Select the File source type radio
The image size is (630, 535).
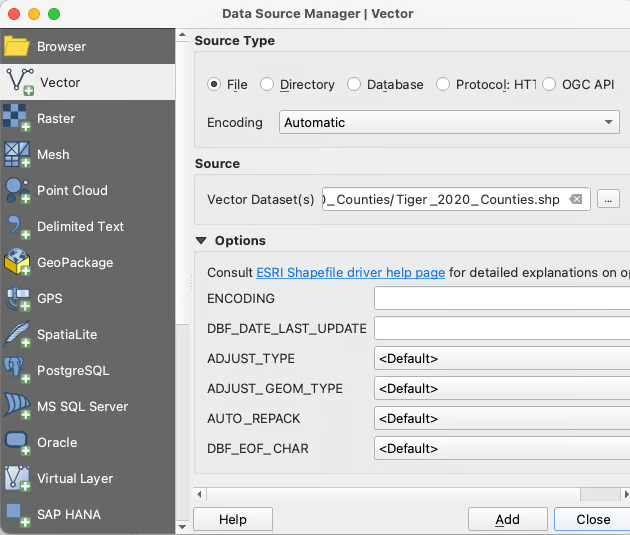(x=214, y=84)
